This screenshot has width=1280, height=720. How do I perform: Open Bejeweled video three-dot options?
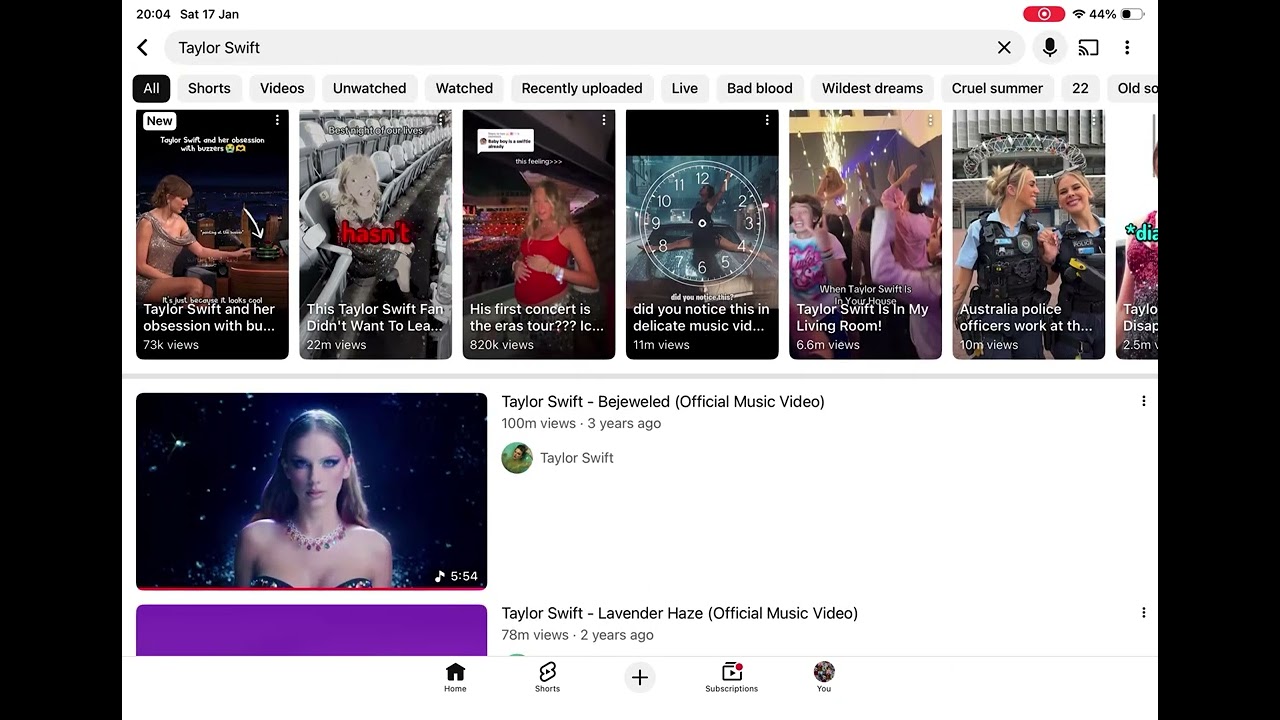[1143, 401]
